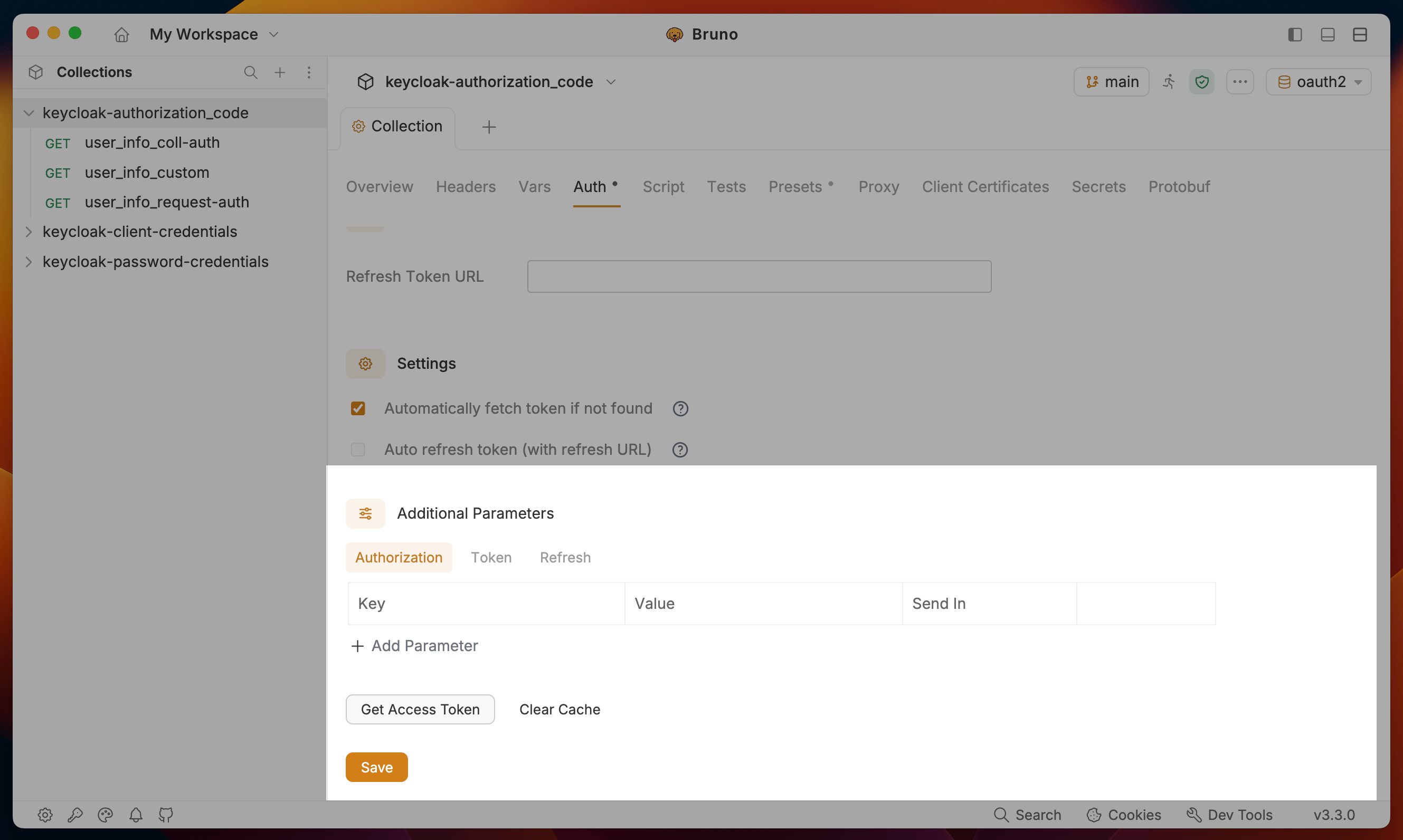
Task: Switch to the Overview tab
Action: point(380,187)
